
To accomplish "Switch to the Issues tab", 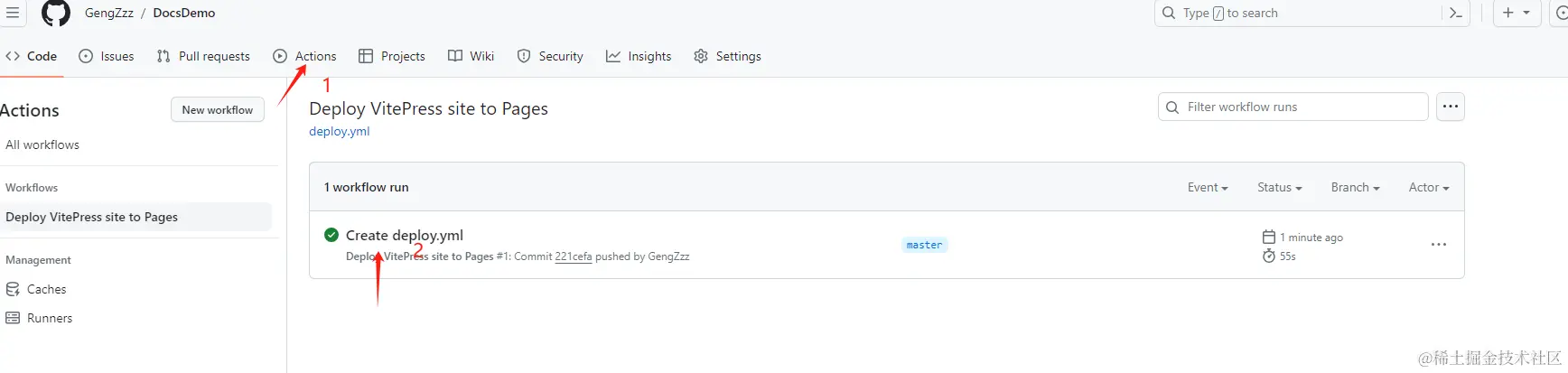I will pyautogui.click(x=107, y=56).
